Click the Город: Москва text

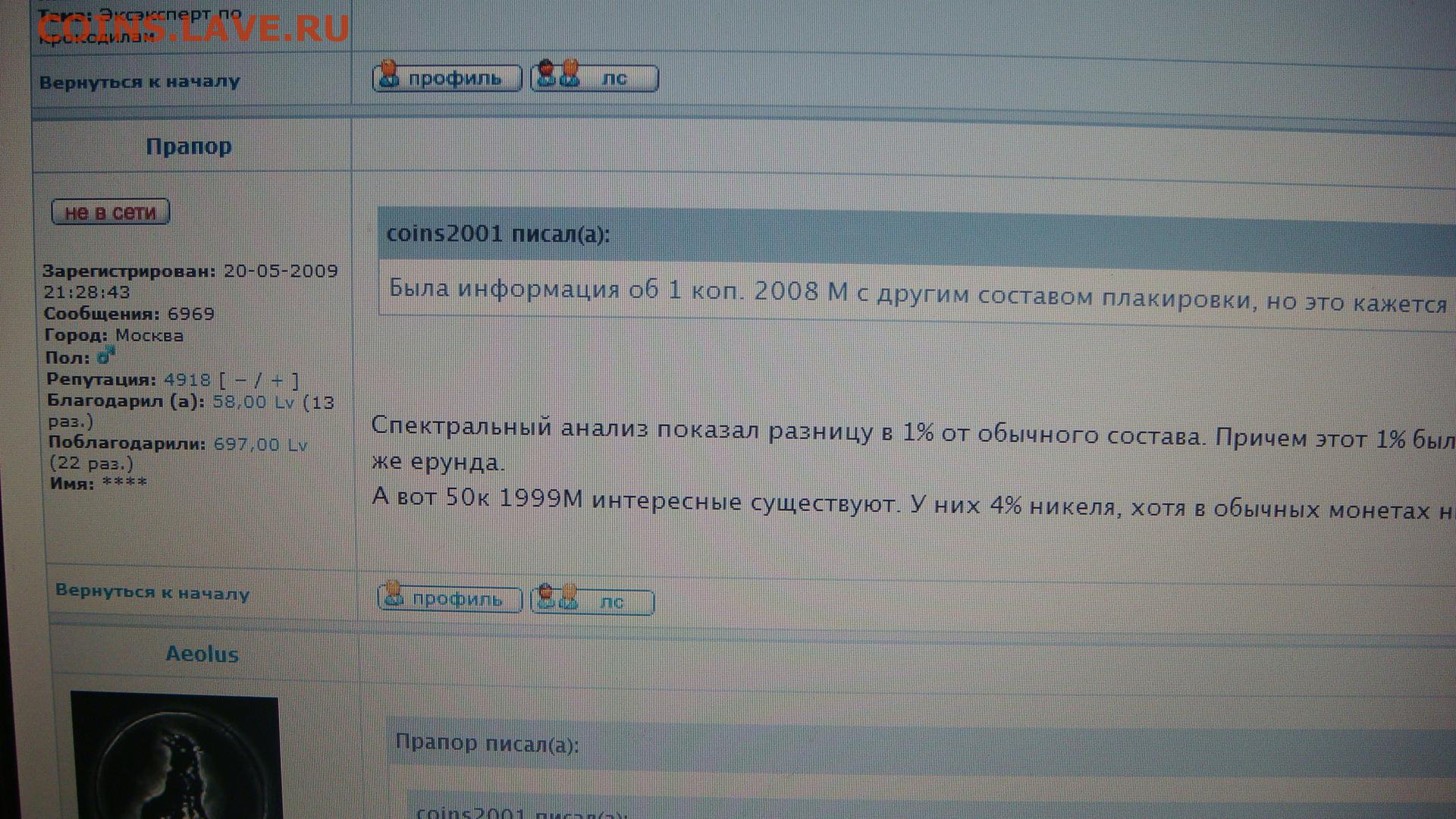point(114,335)
